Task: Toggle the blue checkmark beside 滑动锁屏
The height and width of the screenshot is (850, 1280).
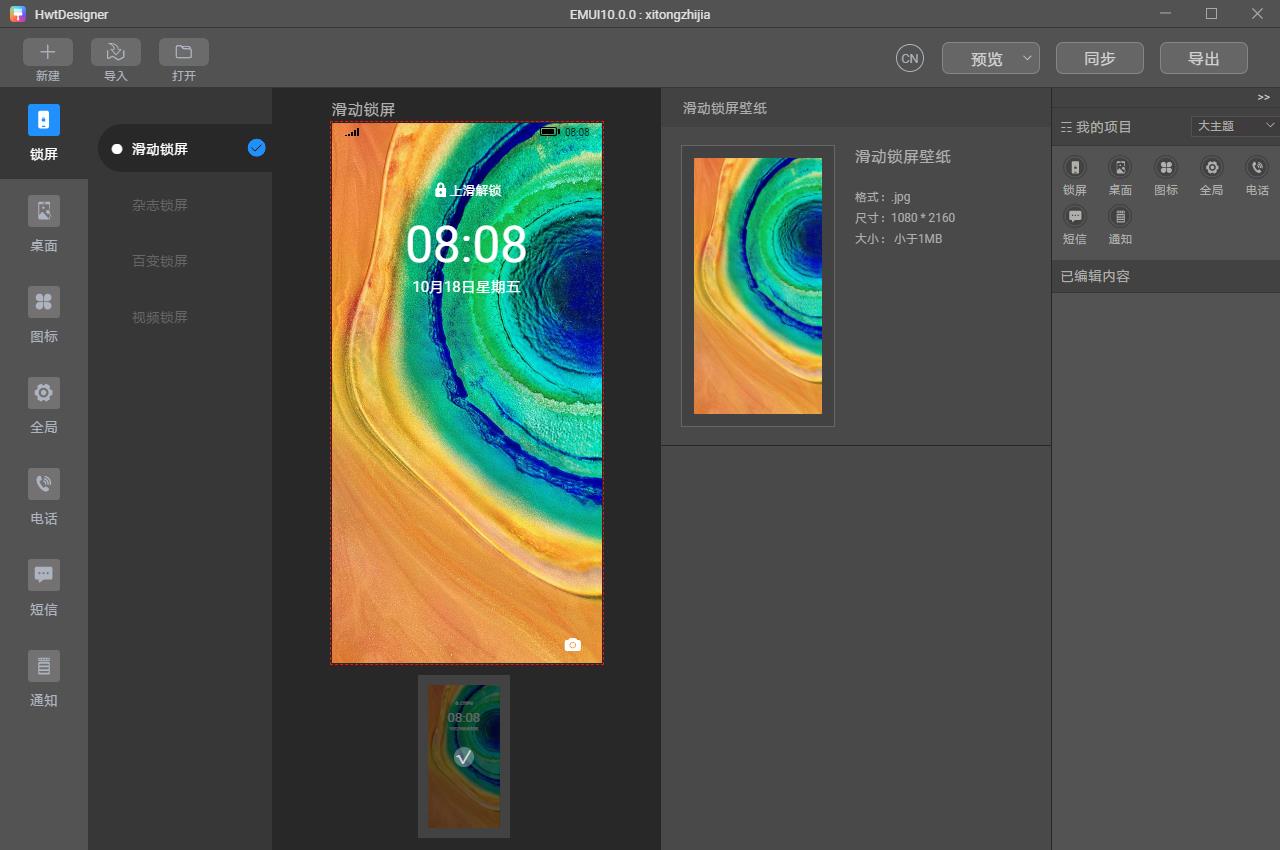Action: pyautogui.click(x=257, y=148)
